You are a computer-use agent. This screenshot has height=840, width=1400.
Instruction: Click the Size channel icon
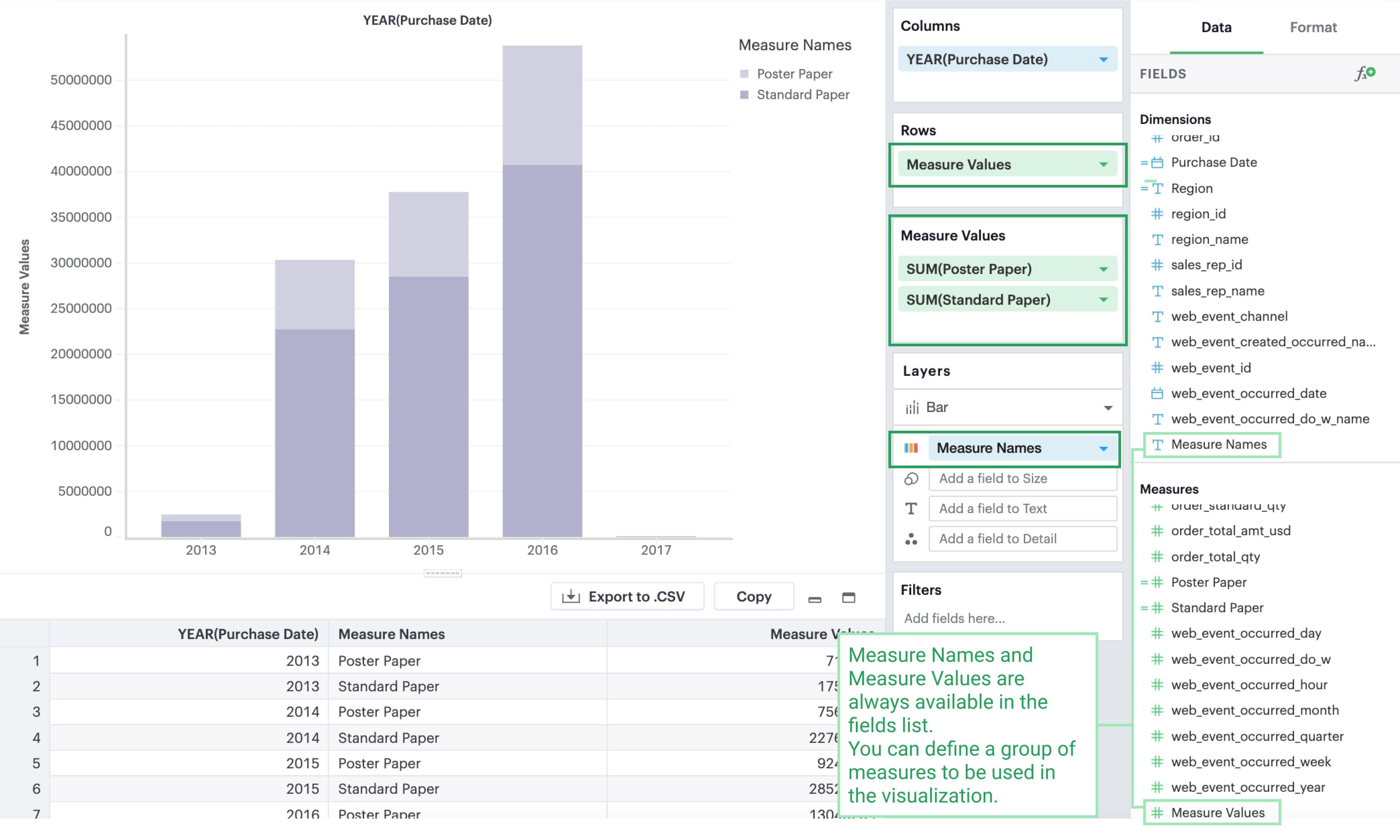tap(911, 479)
